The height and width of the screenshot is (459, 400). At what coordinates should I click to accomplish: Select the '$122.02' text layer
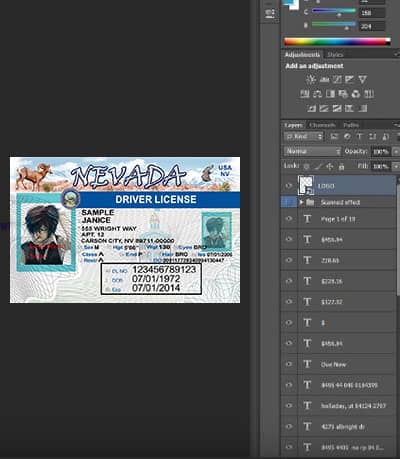pos(338,302)
